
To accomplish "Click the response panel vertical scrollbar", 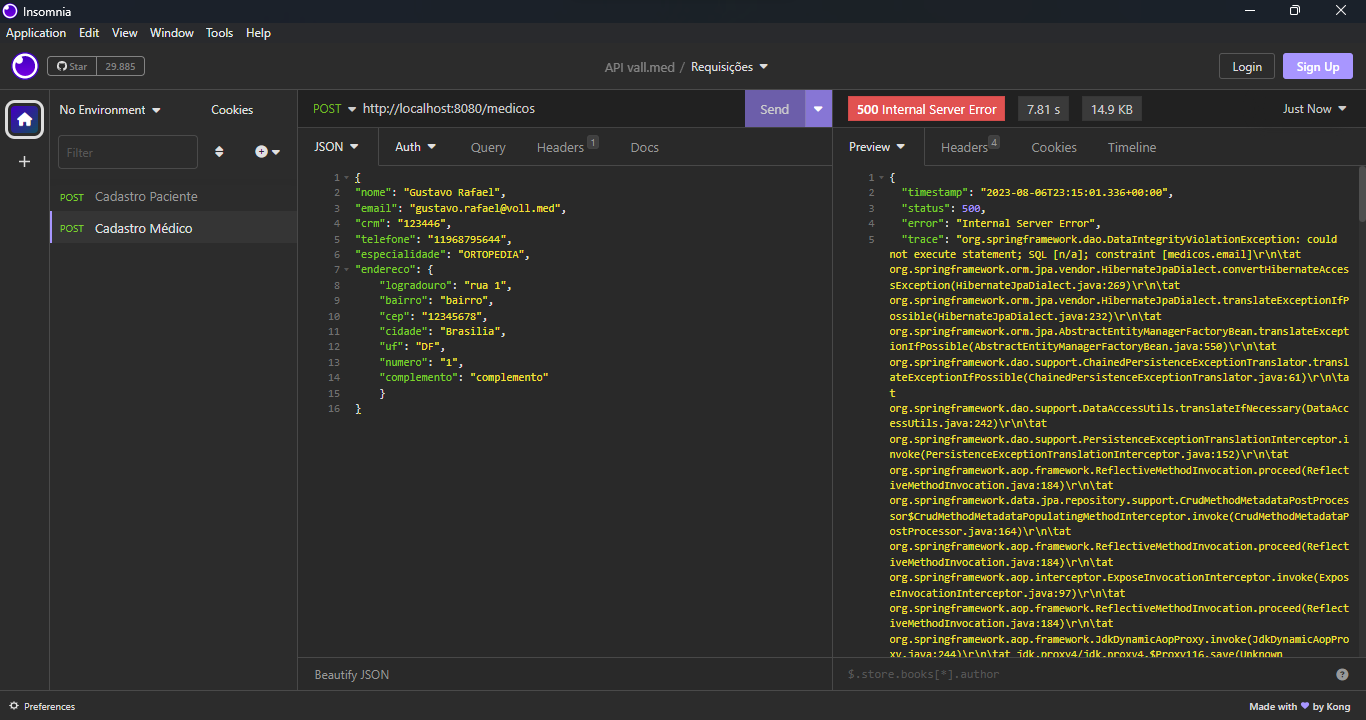I will [x=1361, y=195].
